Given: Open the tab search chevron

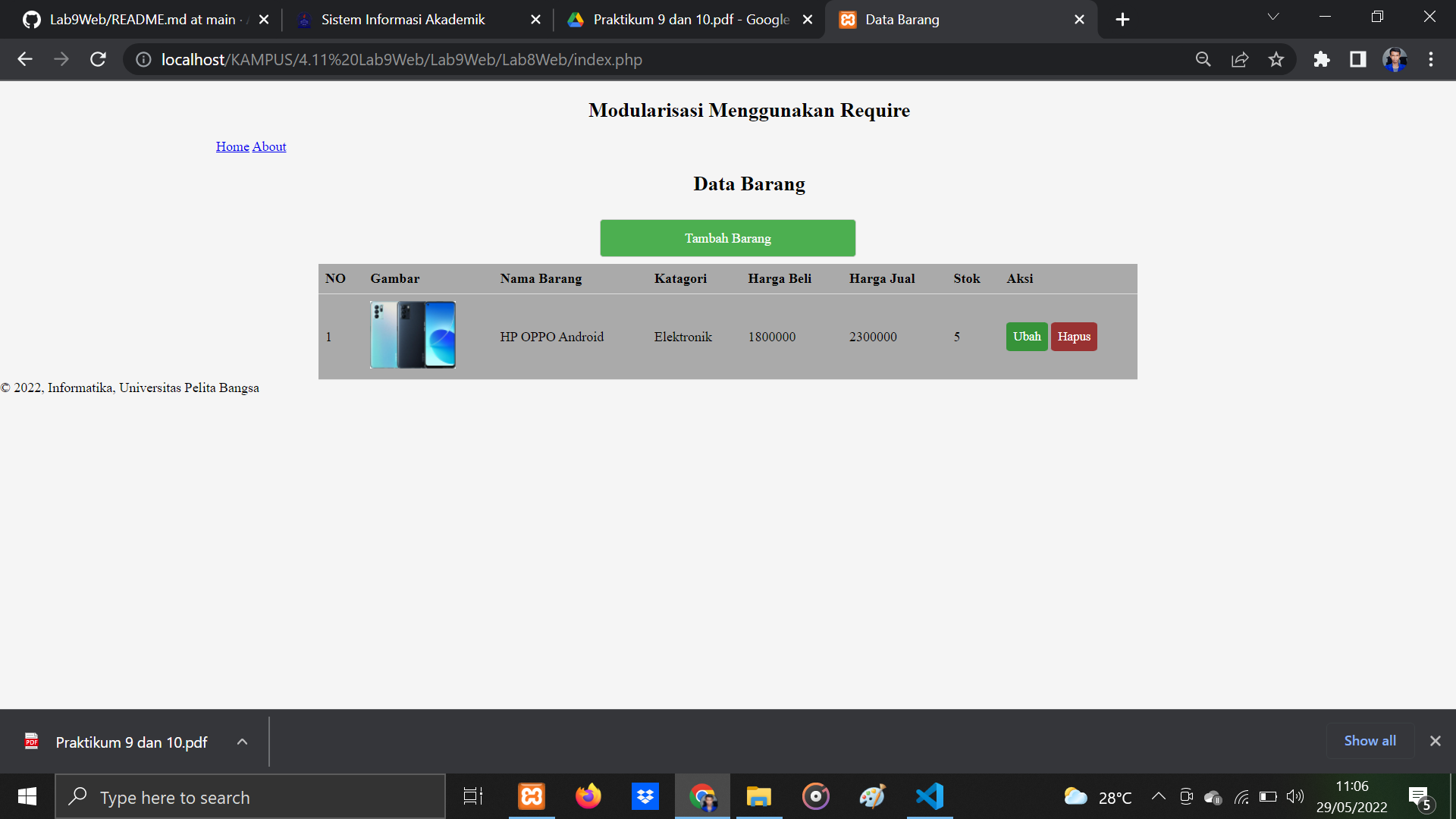Looking at the screenshot, I should 1272,17.
